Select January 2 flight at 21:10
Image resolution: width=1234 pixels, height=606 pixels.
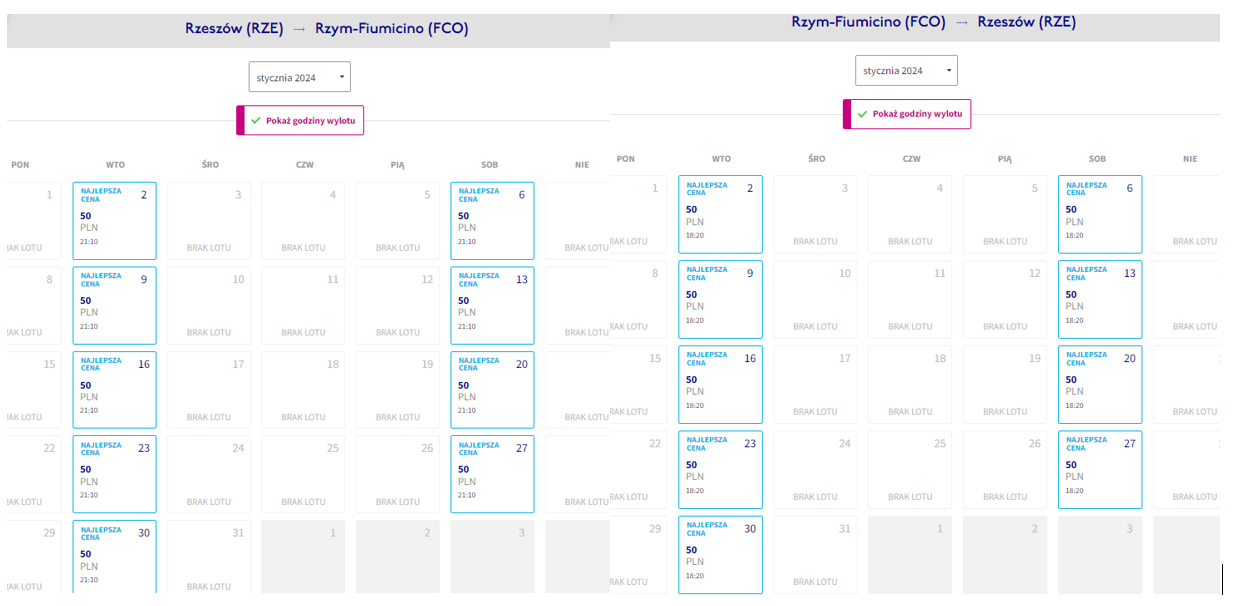click(x=115, y=221)
